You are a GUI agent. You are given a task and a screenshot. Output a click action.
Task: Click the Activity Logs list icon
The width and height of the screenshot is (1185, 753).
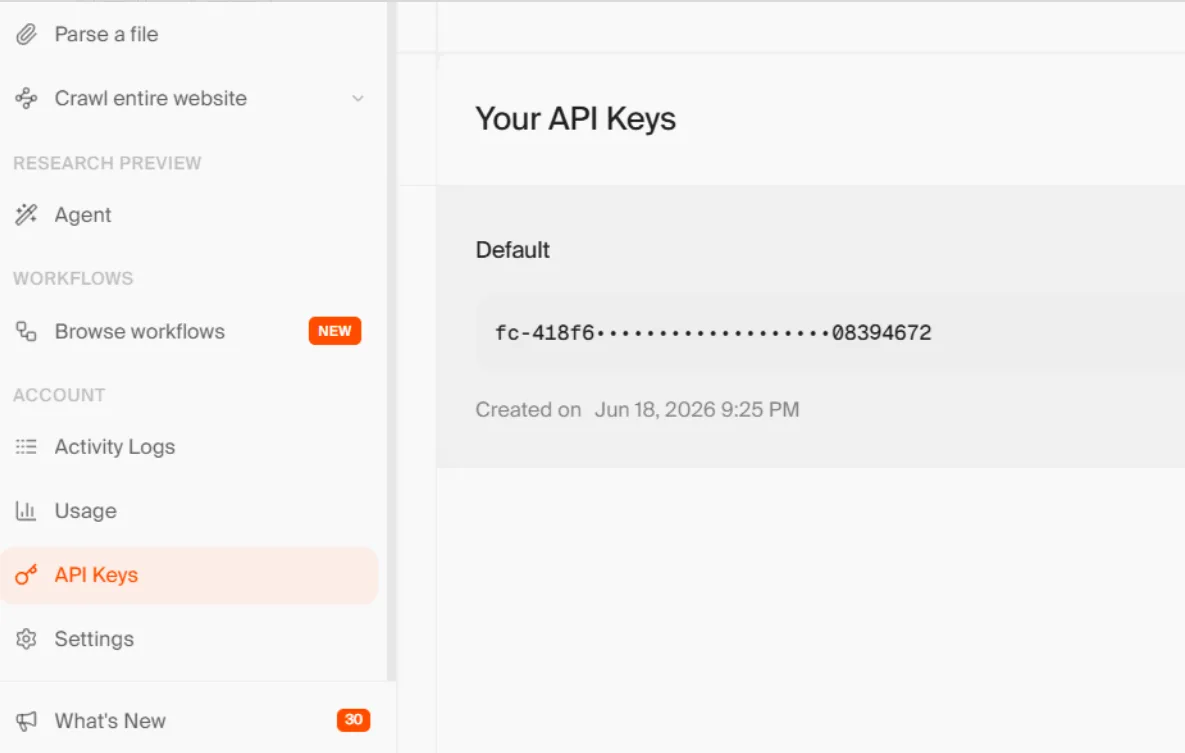coord(26,447)
